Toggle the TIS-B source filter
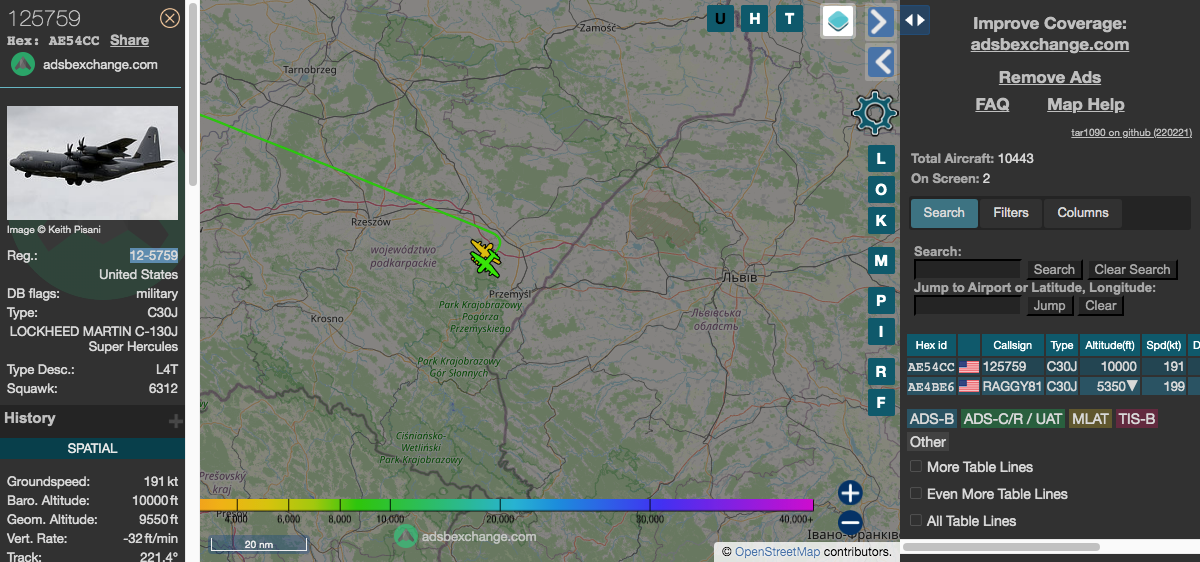1200x562 pixels. point(1136,419)
